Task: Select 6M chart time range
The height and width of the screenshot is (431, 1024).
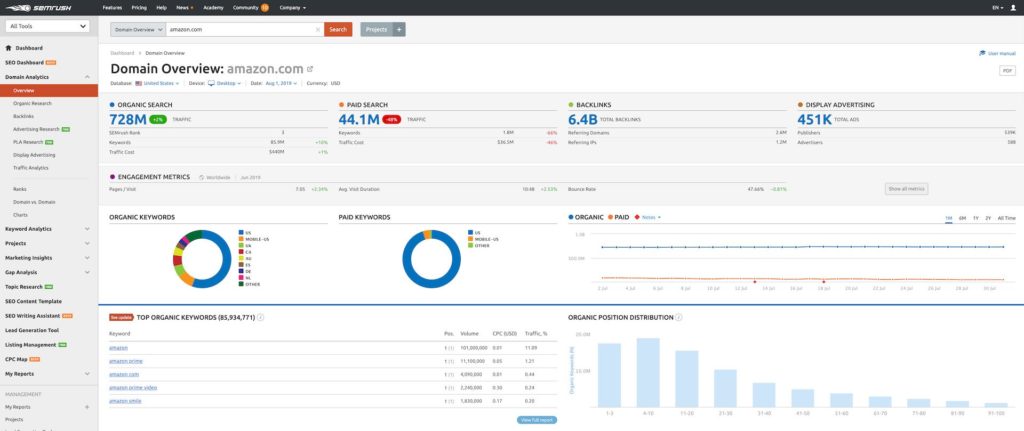Action: (962, 218)
